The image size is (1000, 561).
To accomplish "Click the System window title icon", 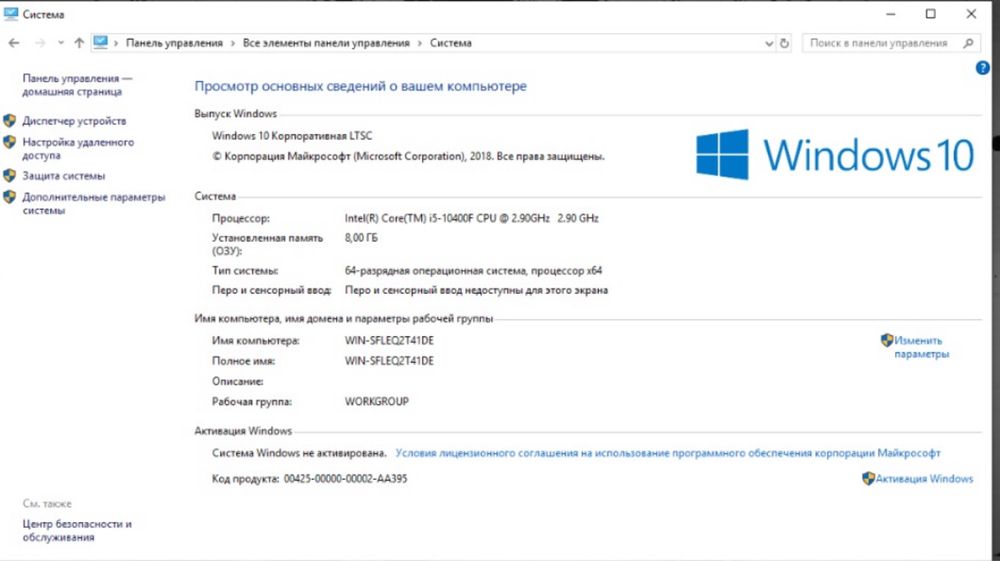I will [11, 13].
